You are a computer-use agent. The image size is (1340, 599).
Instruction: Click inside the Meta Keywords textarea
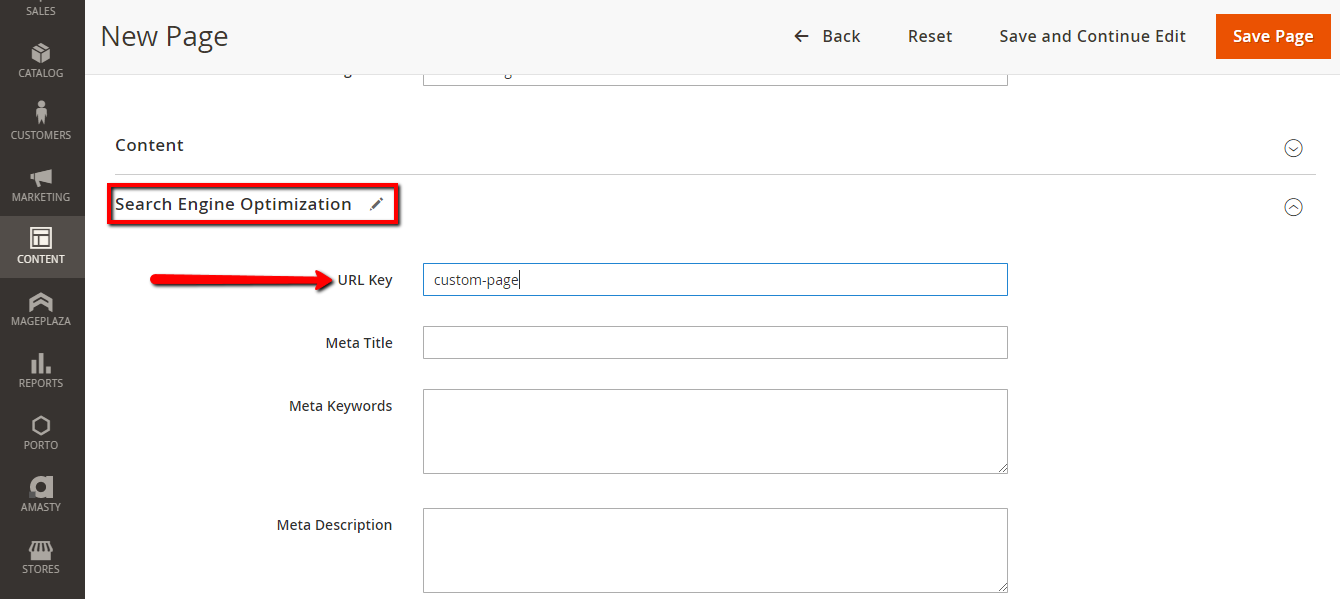click(715, 431)
